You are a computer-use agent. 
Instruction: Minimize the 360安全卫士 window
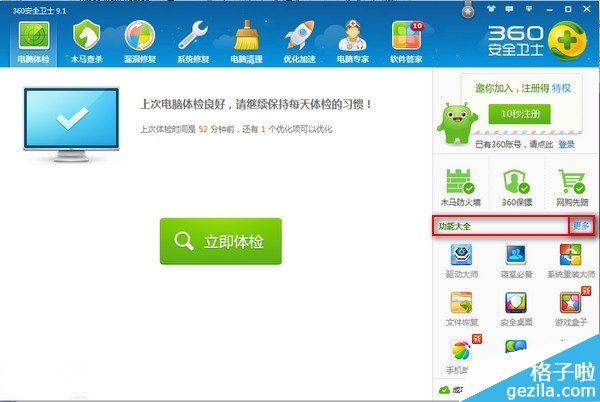click(549, 9)
